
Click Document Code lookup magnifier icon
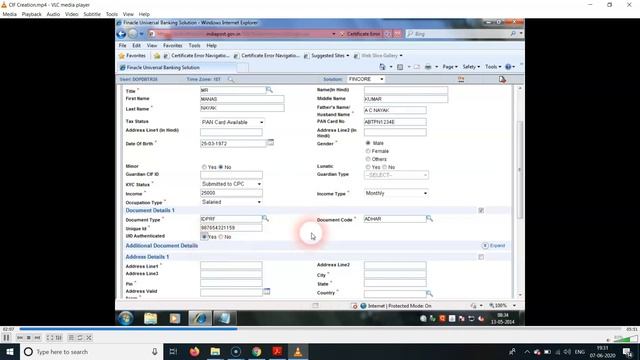tap(429, 219)
